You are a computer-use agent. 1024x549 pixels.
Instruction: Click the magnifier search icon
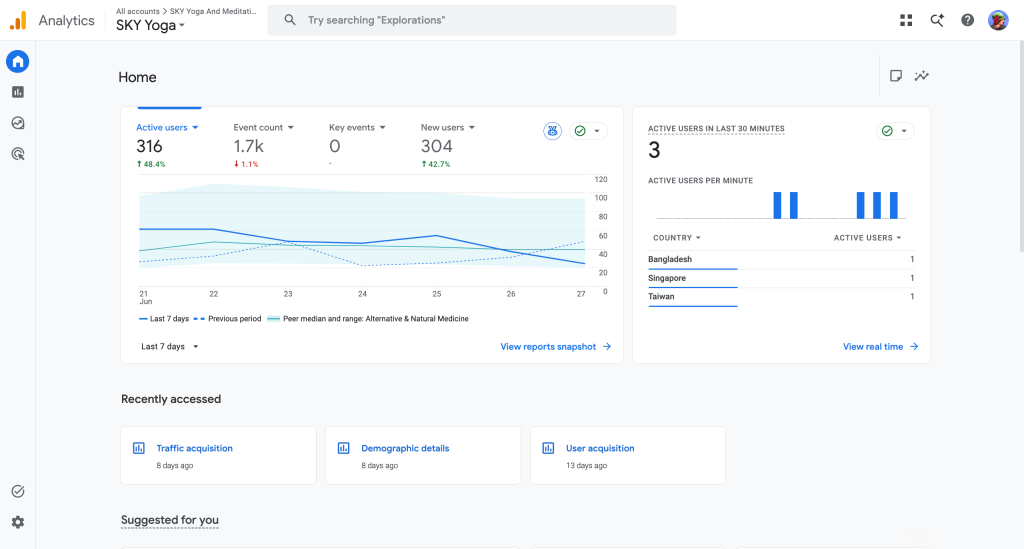(x=290, y=20)
